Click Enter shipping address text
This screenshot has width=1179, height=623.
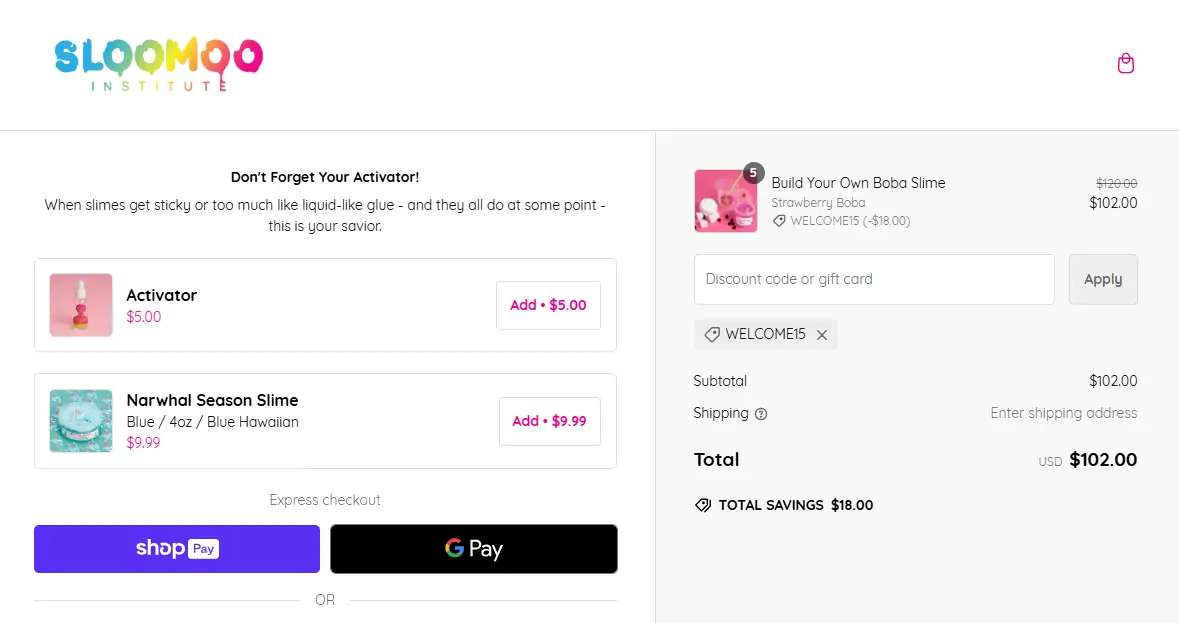(1063, 413)
